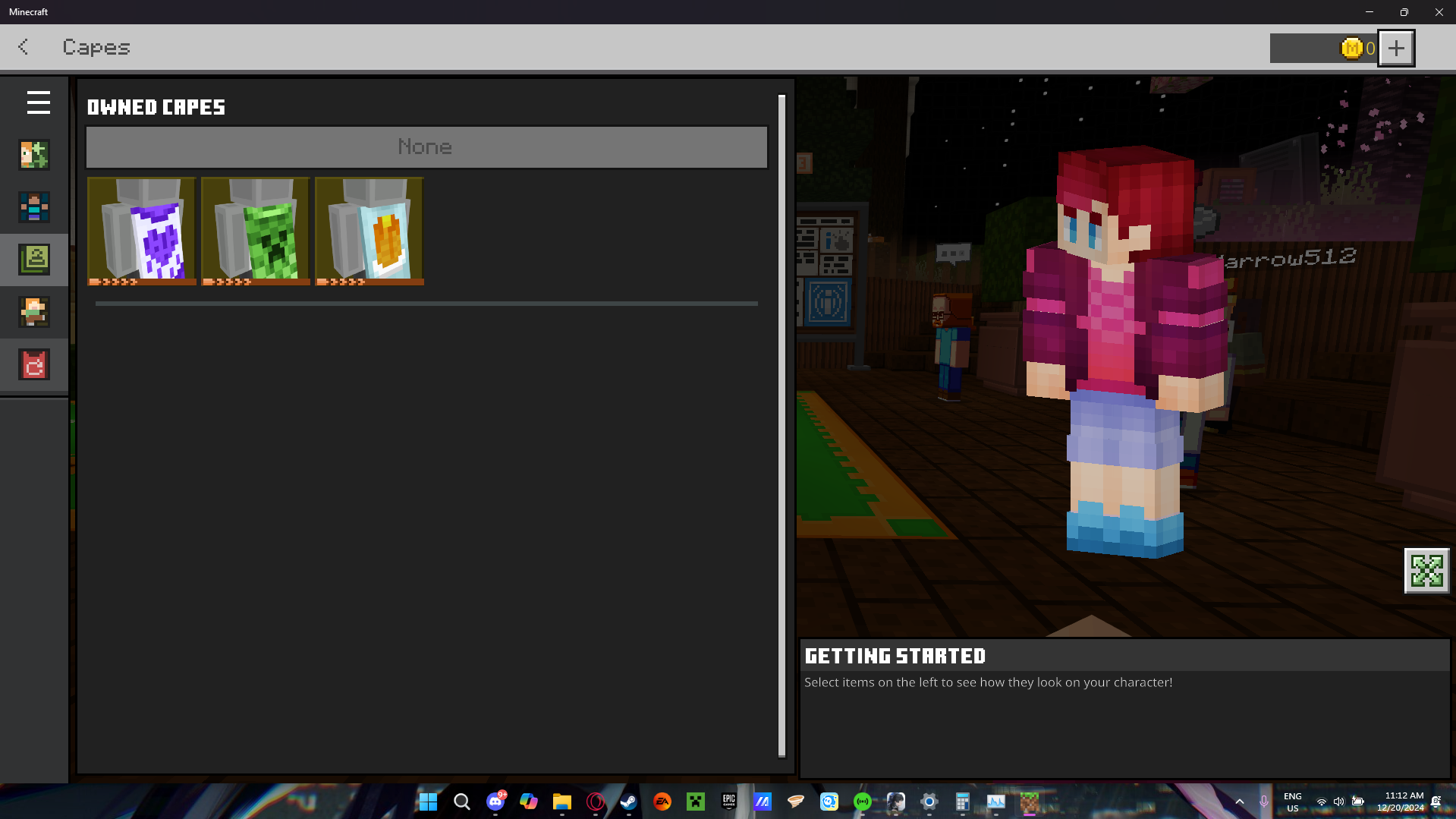The width and height of the screenshot is (1456, 819).
Task: Open the tornado-shaped taskbar app
Action: pos(796,802)
